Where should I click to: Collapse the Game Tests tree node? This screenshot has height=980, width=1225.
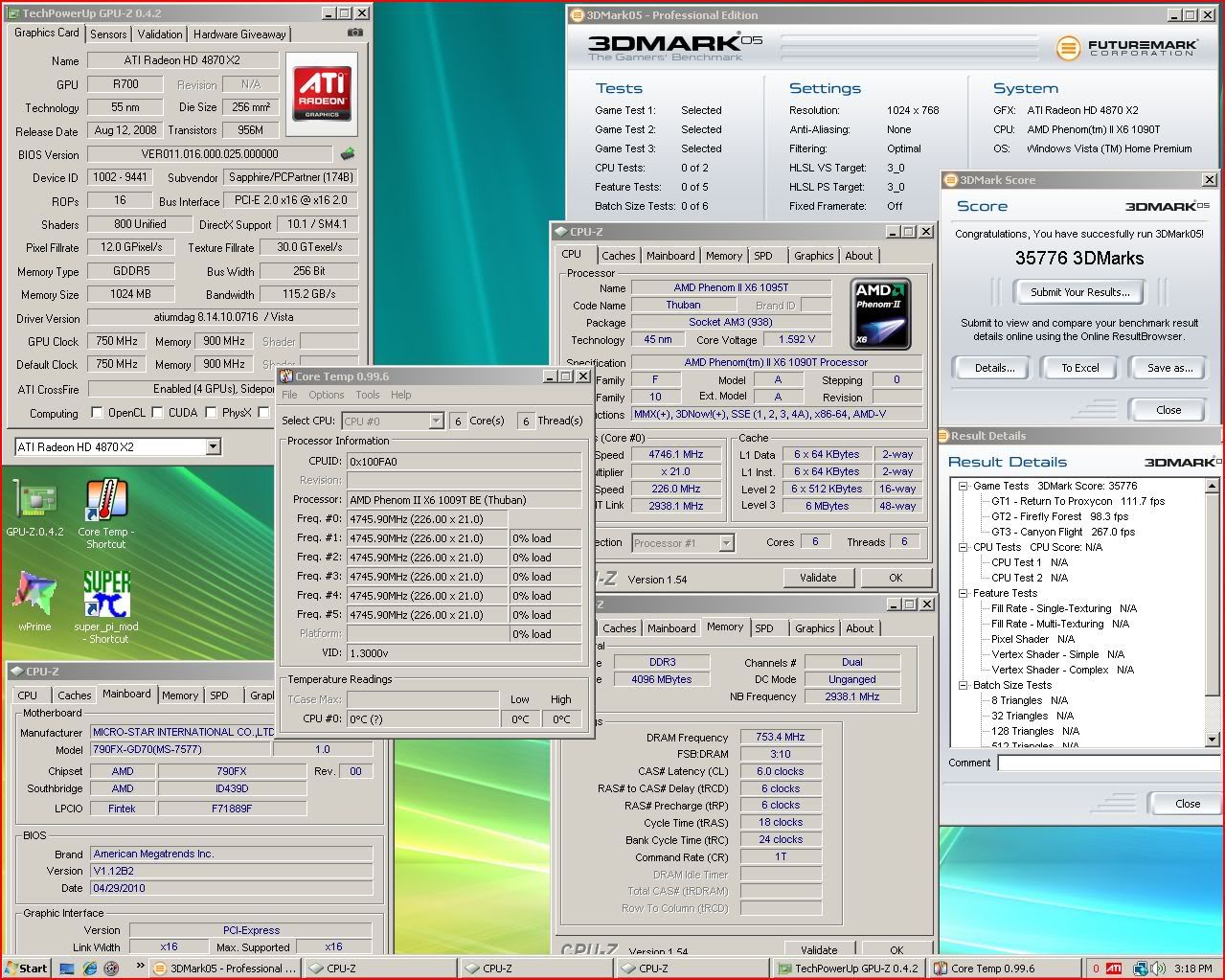964,486
